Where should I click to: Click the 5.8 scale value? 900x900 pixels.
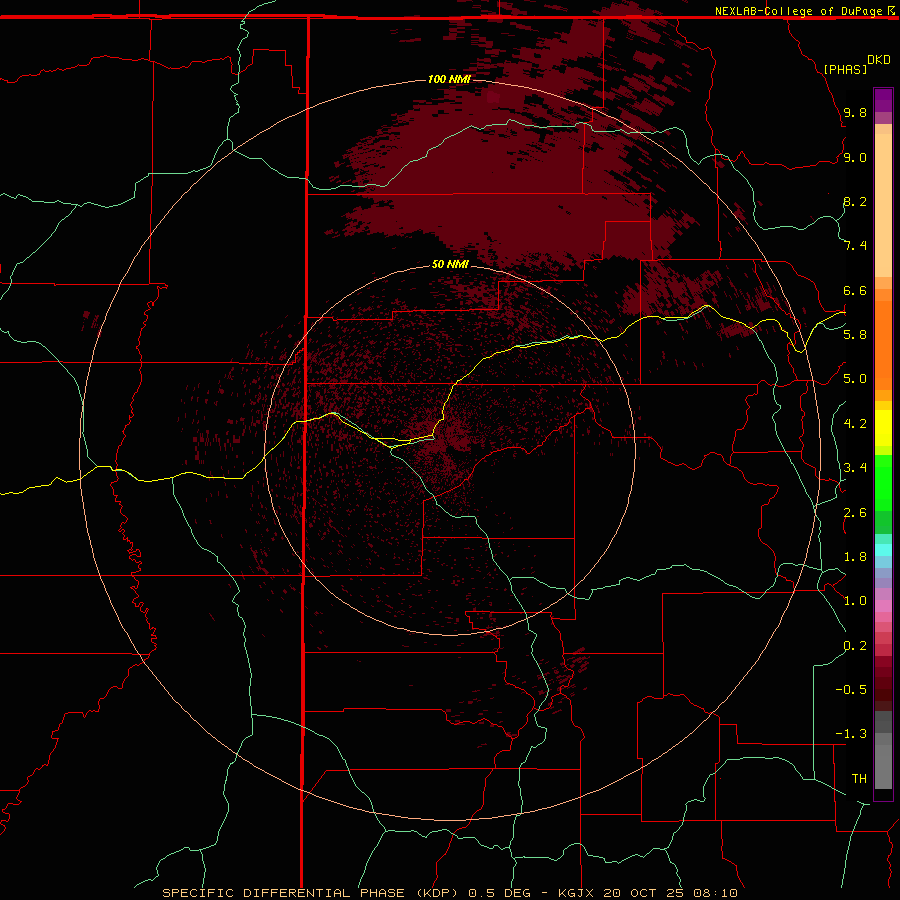coord(855,335)
